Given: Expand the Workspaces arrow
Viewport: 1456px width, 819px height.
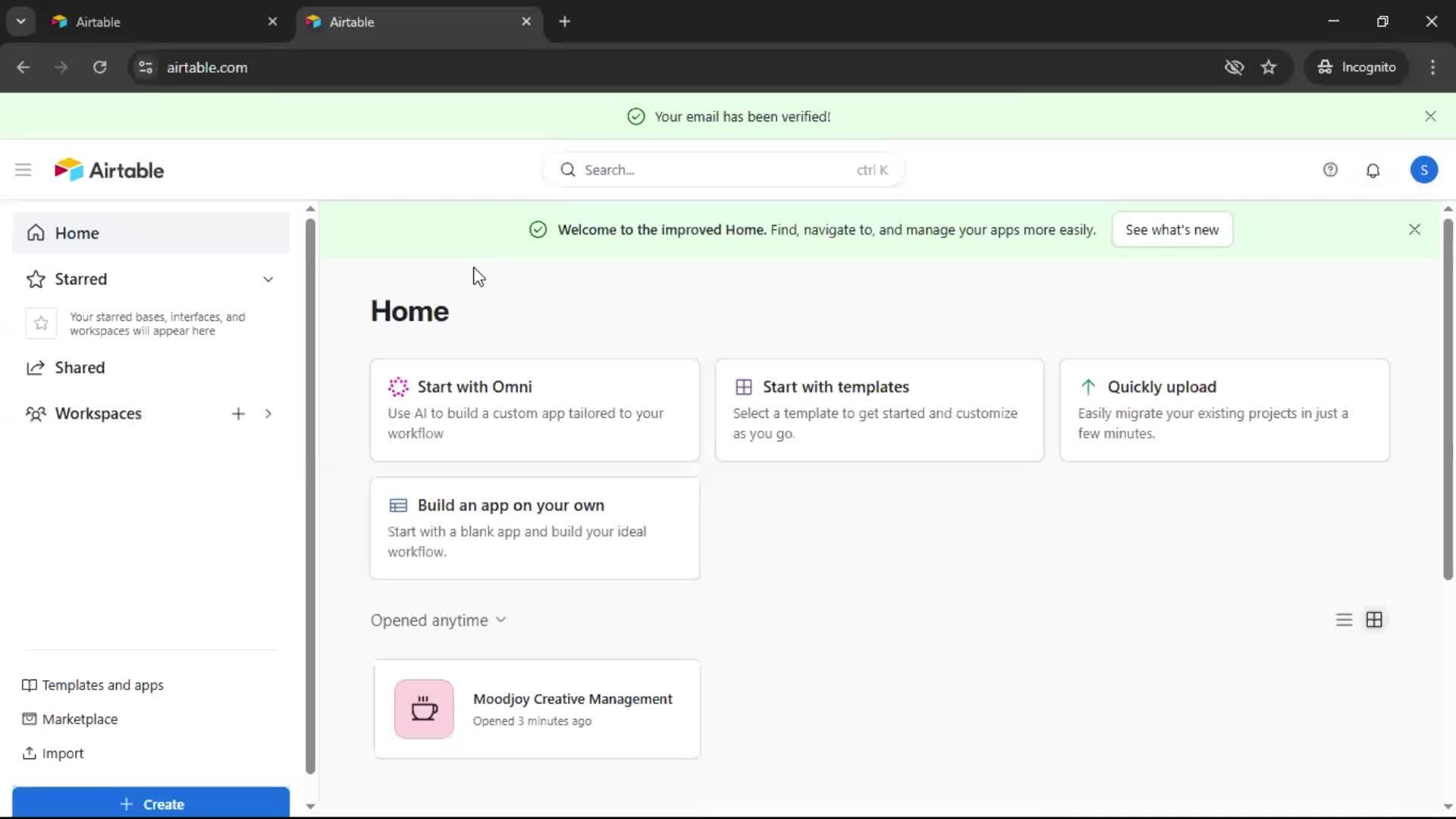Looking at the screenshot, I should click(x=268, y=413).
